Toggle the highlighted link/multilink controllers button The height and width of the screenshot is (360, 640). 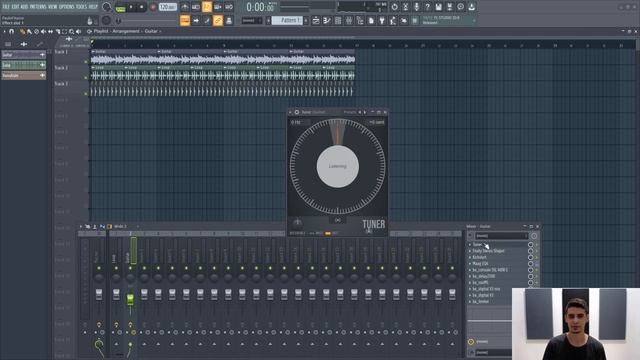pos(218,20)
